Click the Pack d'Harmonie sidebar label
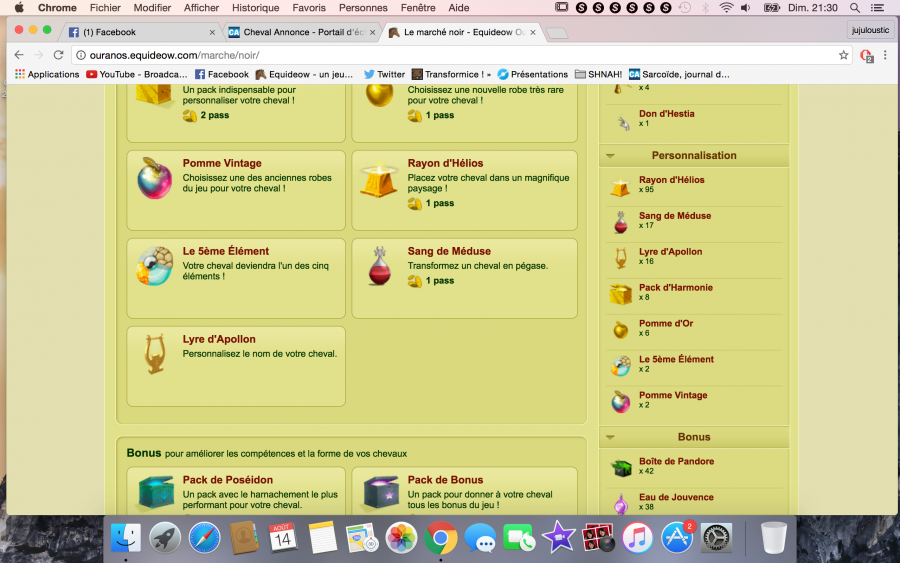This screenshot has width=900, height=563. tap(676, 288)
